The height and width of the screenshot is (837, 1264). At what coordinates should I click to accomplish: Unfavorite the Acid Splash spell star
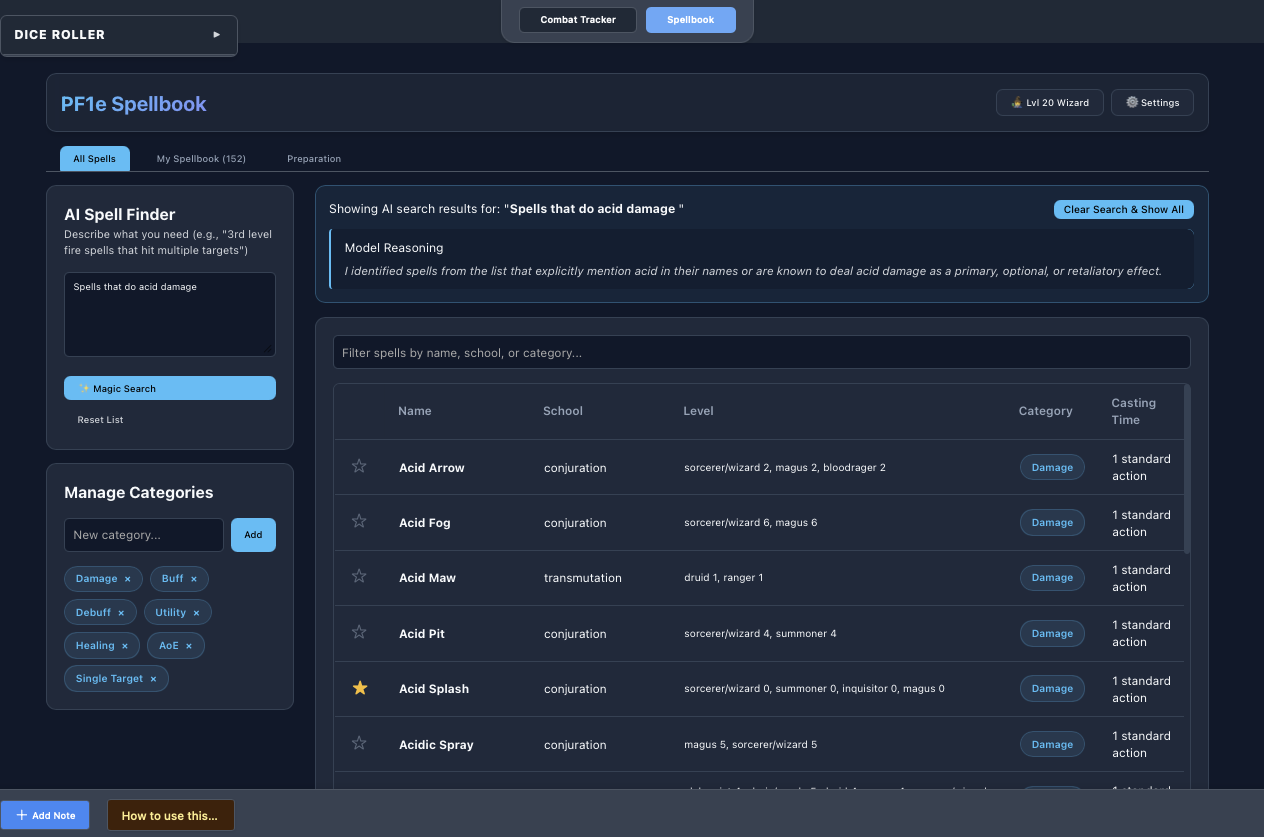[x=359, y=688]
